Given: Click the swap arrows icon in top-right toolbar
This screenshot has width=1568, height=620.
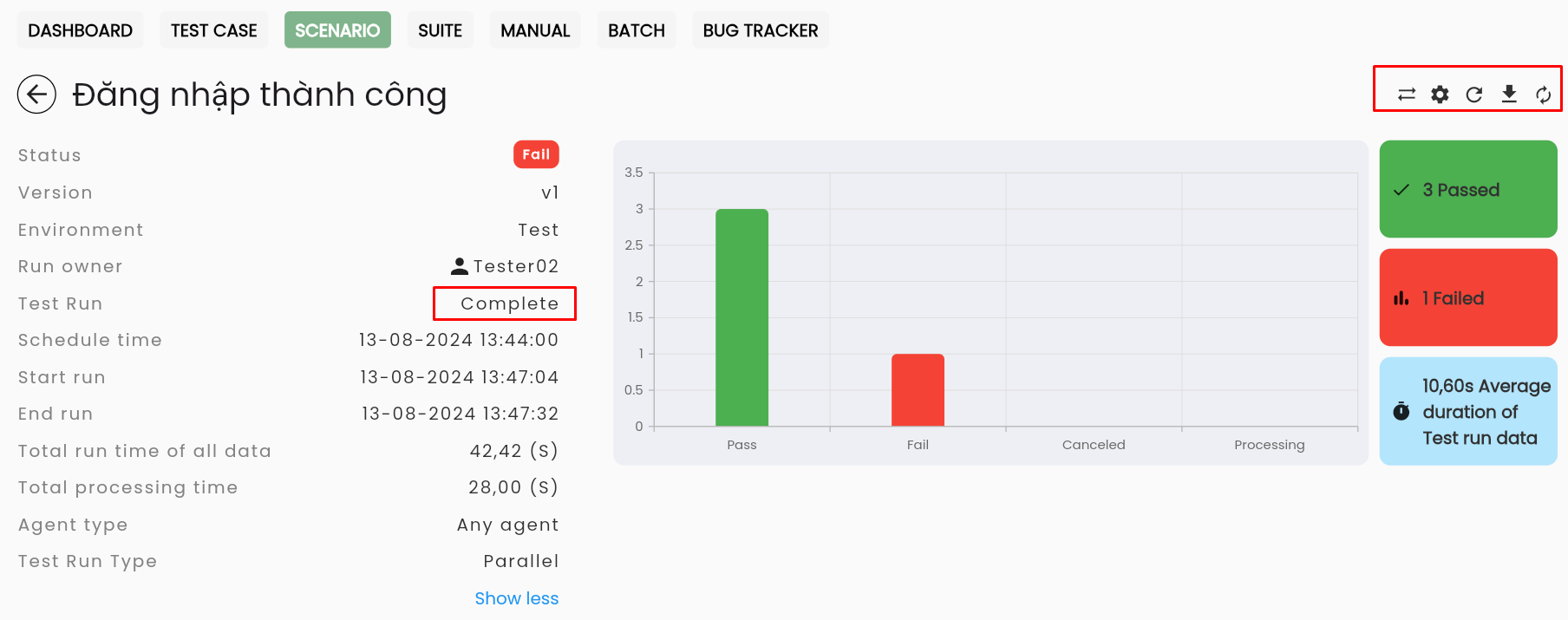Looking at the screenshot, I should tap(1407, 95).
